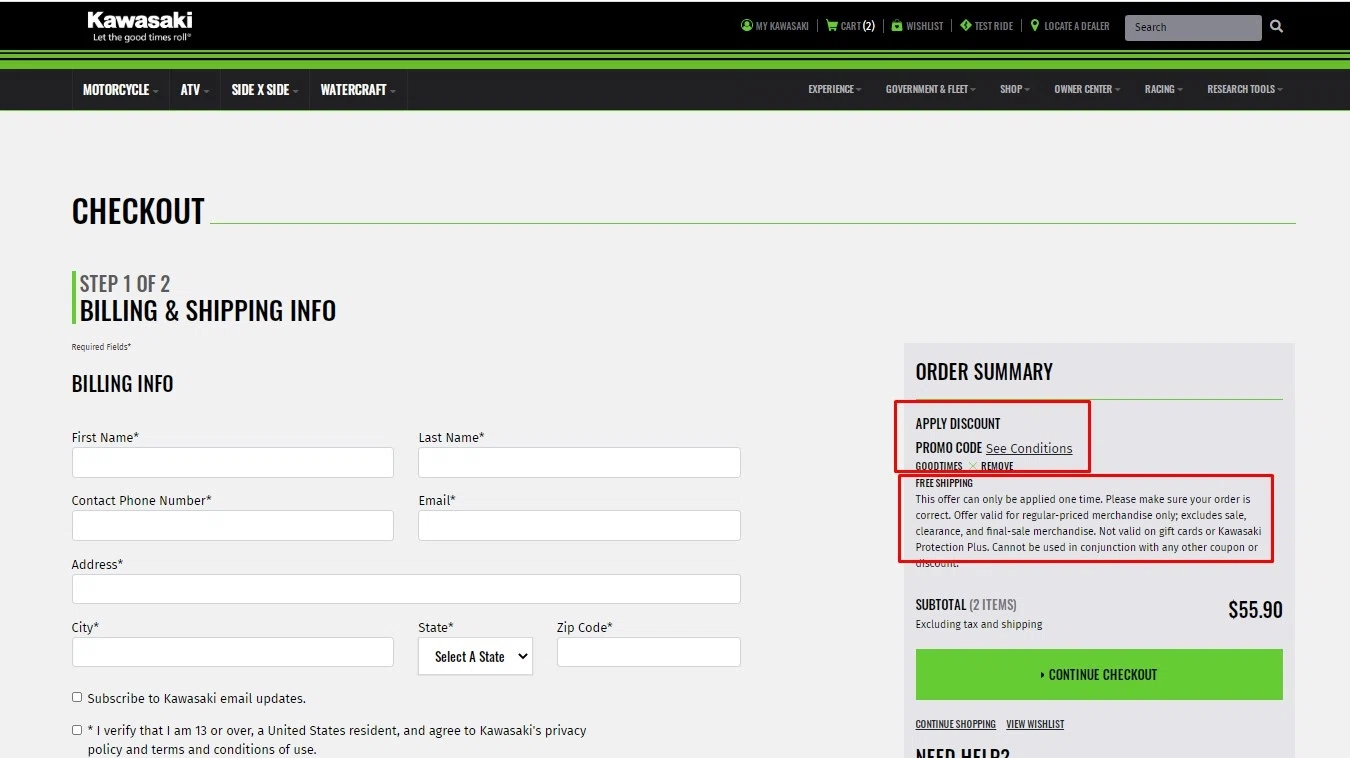This screenshot has height=758, width=1350.
Task: Click the Locate a Dealer pin icon
Action: point(1035,26)
